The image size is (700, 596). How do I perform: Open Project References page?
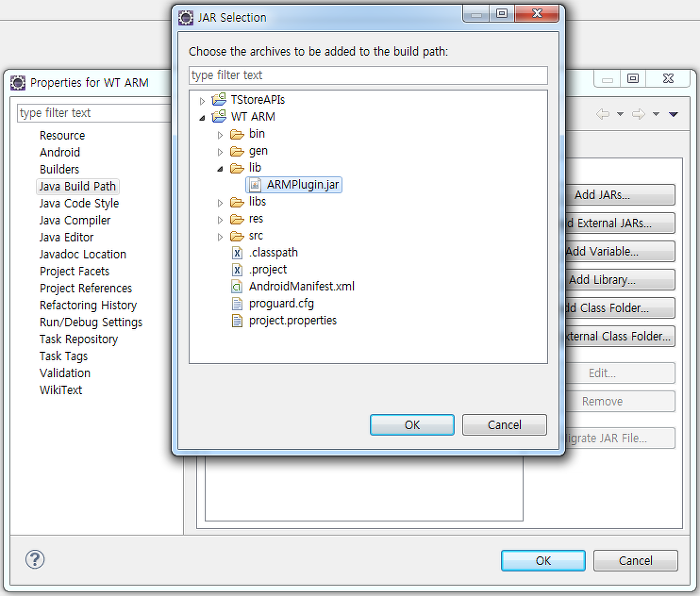[x=86, y=288]
